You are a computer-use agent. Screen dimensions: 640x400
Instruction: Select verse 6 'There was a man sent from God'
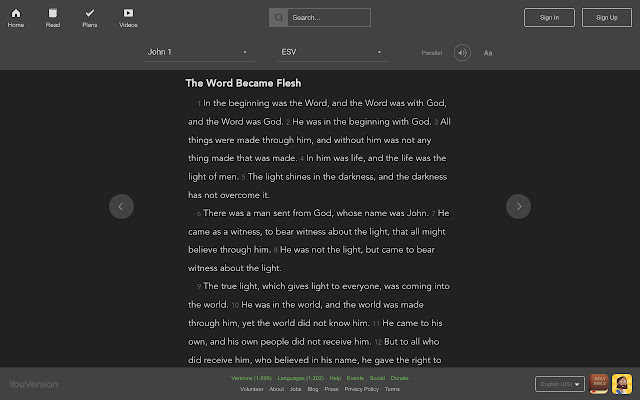[x=268, y=213]
